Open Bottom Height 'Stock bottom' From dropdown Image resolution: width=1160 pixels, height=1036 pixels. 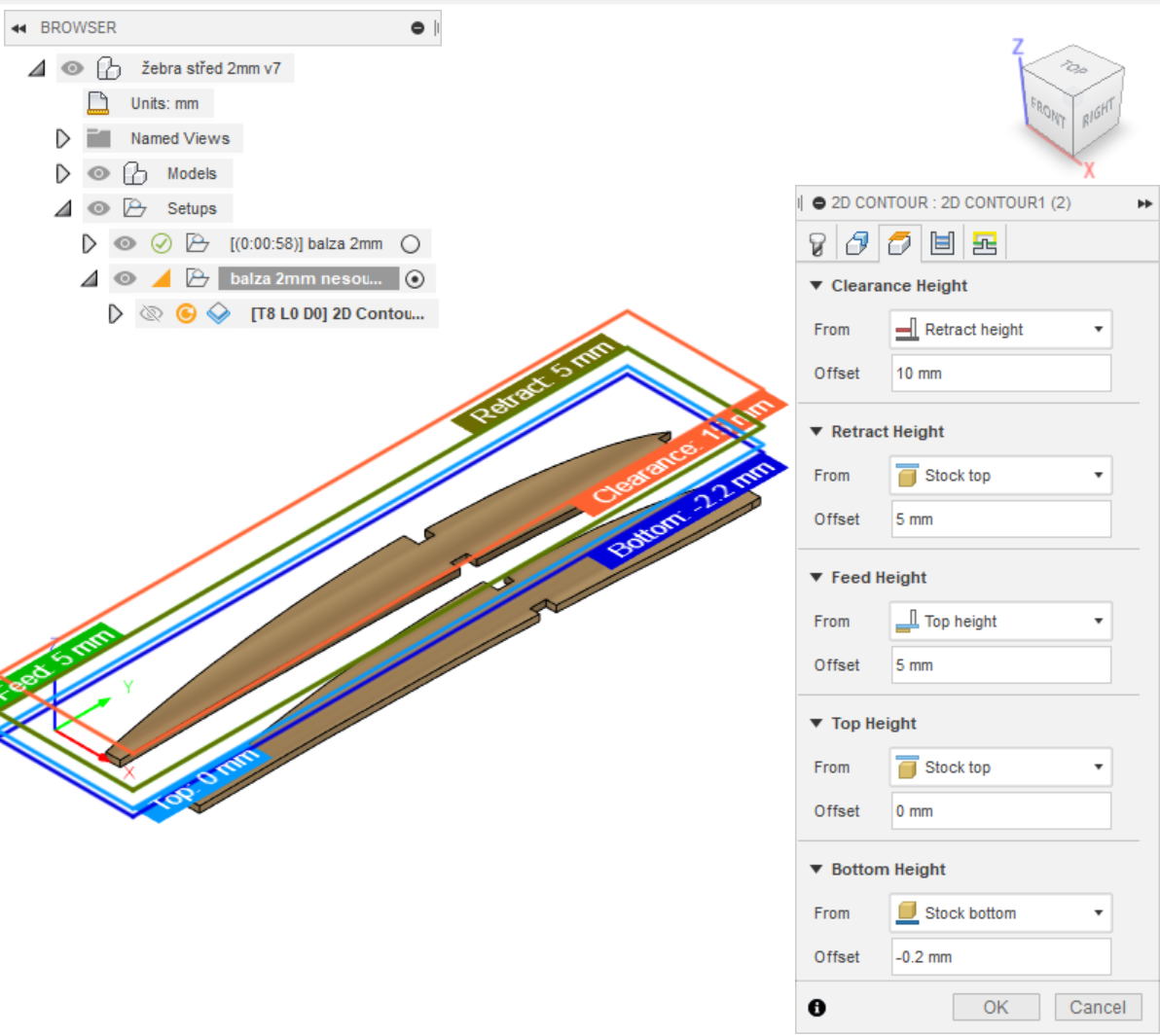coord(1000,913)
